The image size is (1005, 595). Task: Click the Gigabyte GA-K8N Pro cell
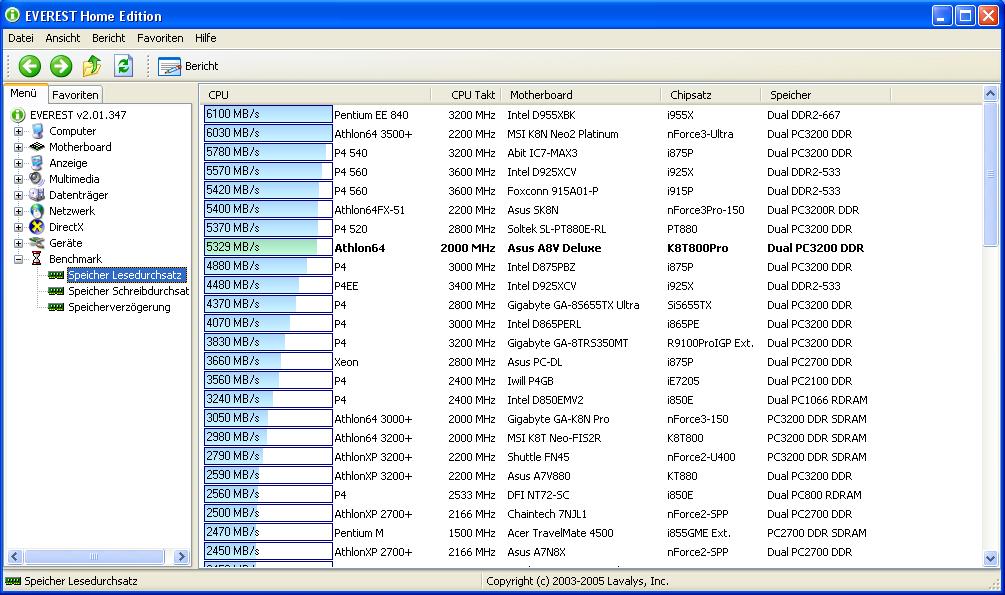pyautogui.click(x=558, y=419)
